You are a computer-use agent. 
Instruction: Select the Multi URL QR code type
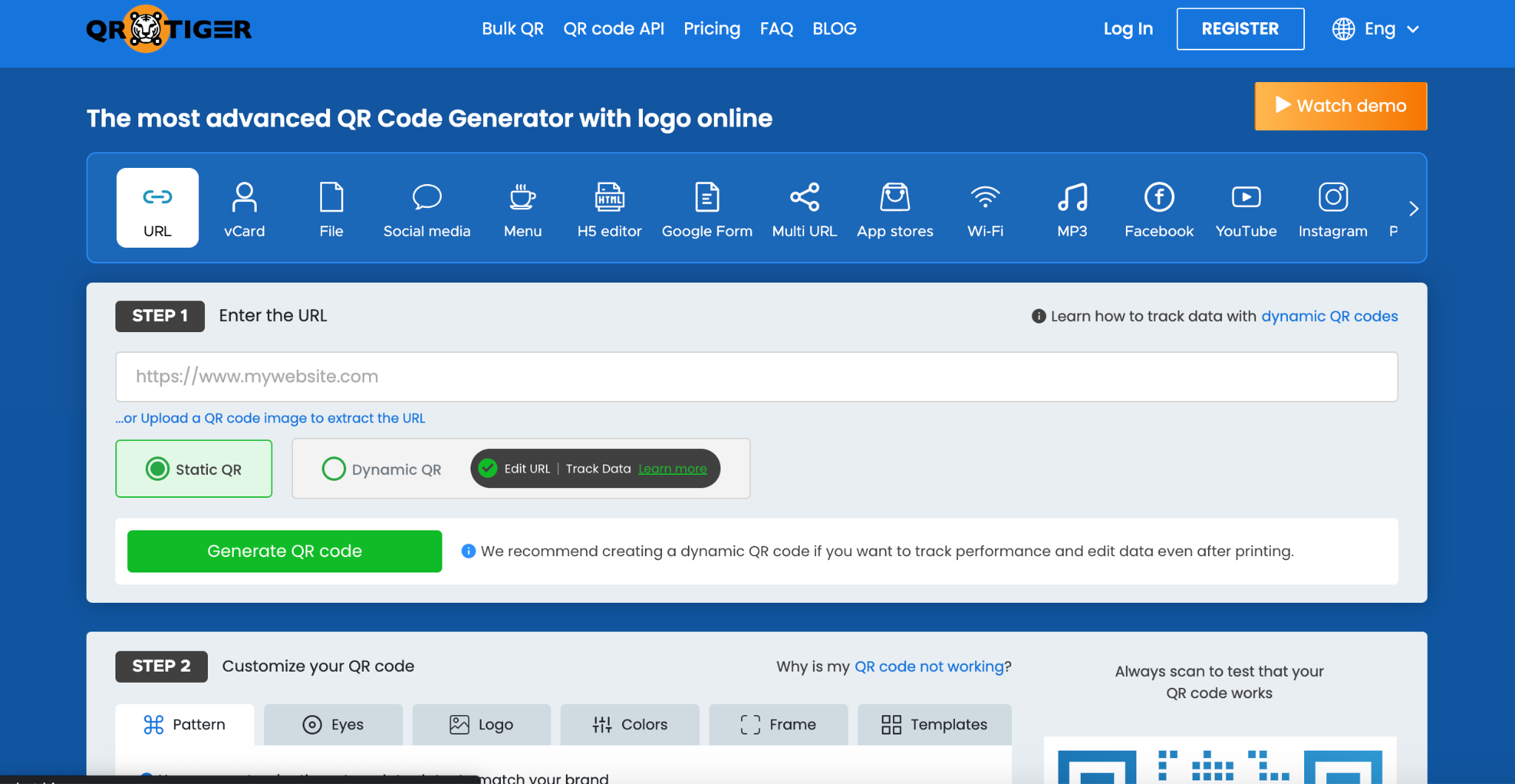[x=803, y=208]
